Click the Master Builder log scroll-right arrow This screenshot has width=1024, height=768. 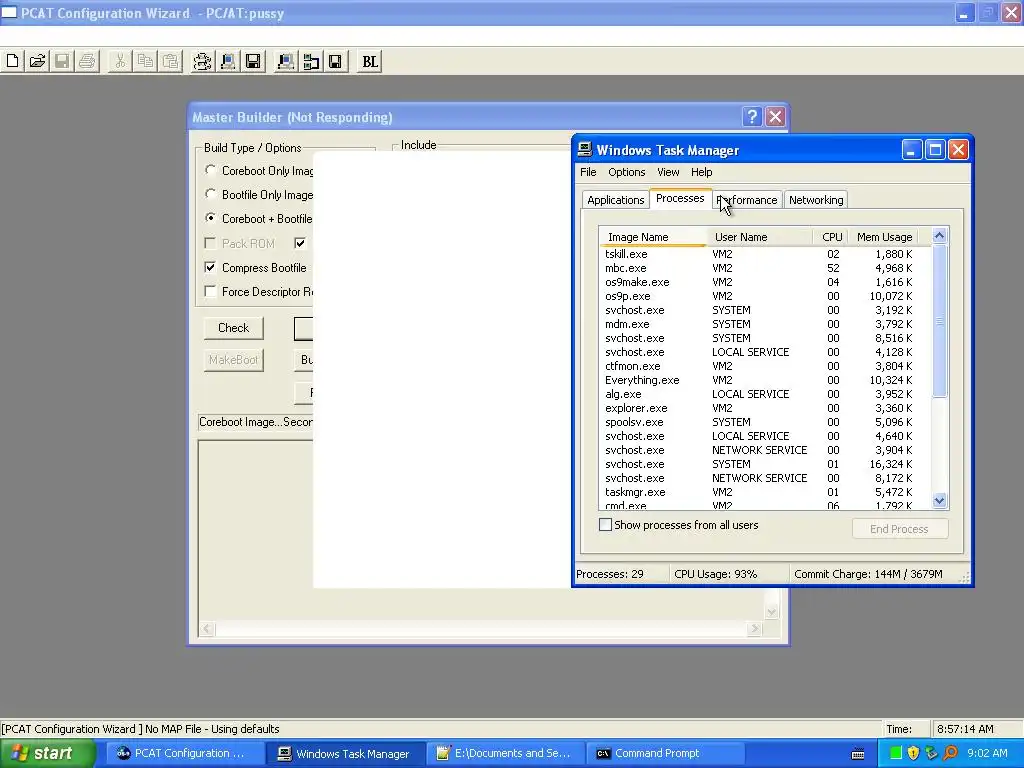[x=754, y=629]
